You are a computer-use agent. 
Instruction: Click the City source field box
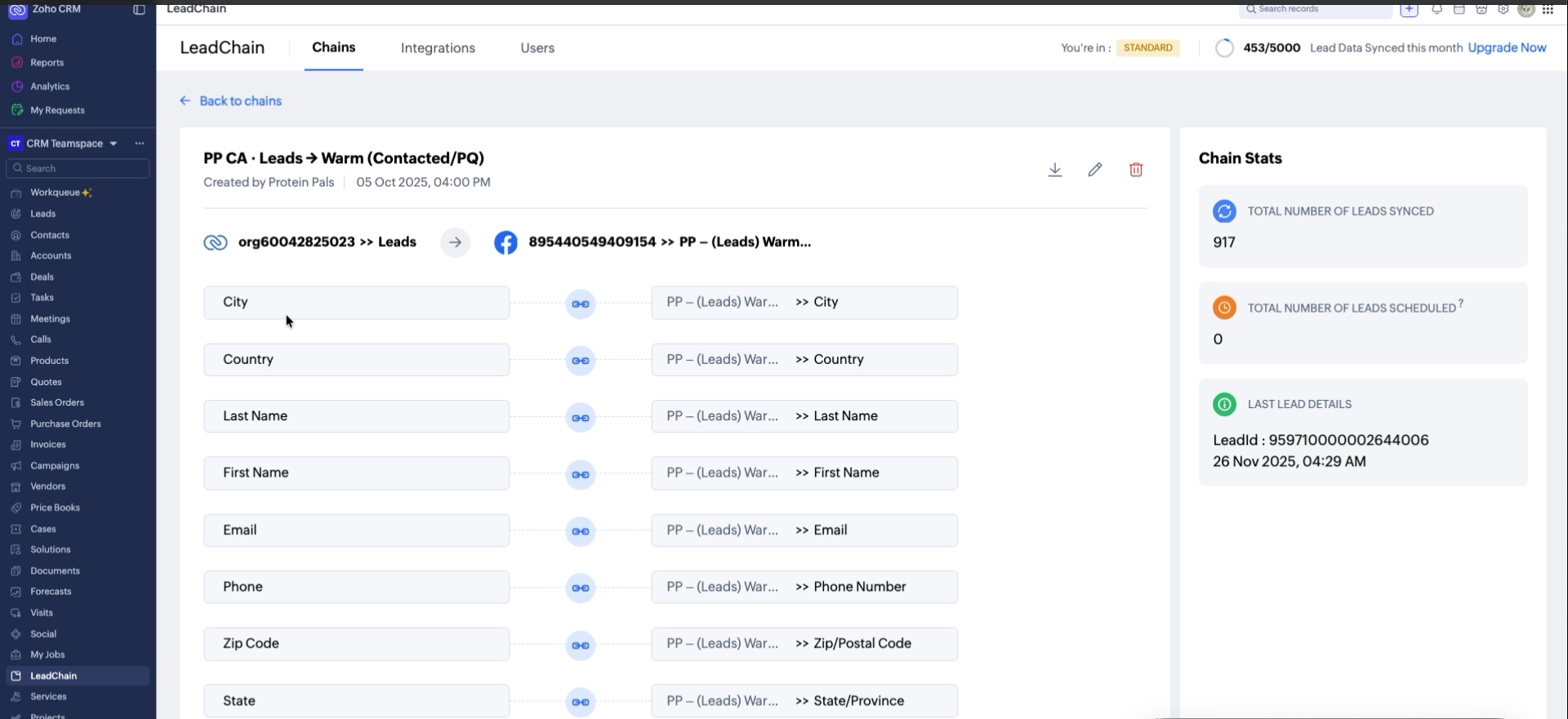click(356, 302)
